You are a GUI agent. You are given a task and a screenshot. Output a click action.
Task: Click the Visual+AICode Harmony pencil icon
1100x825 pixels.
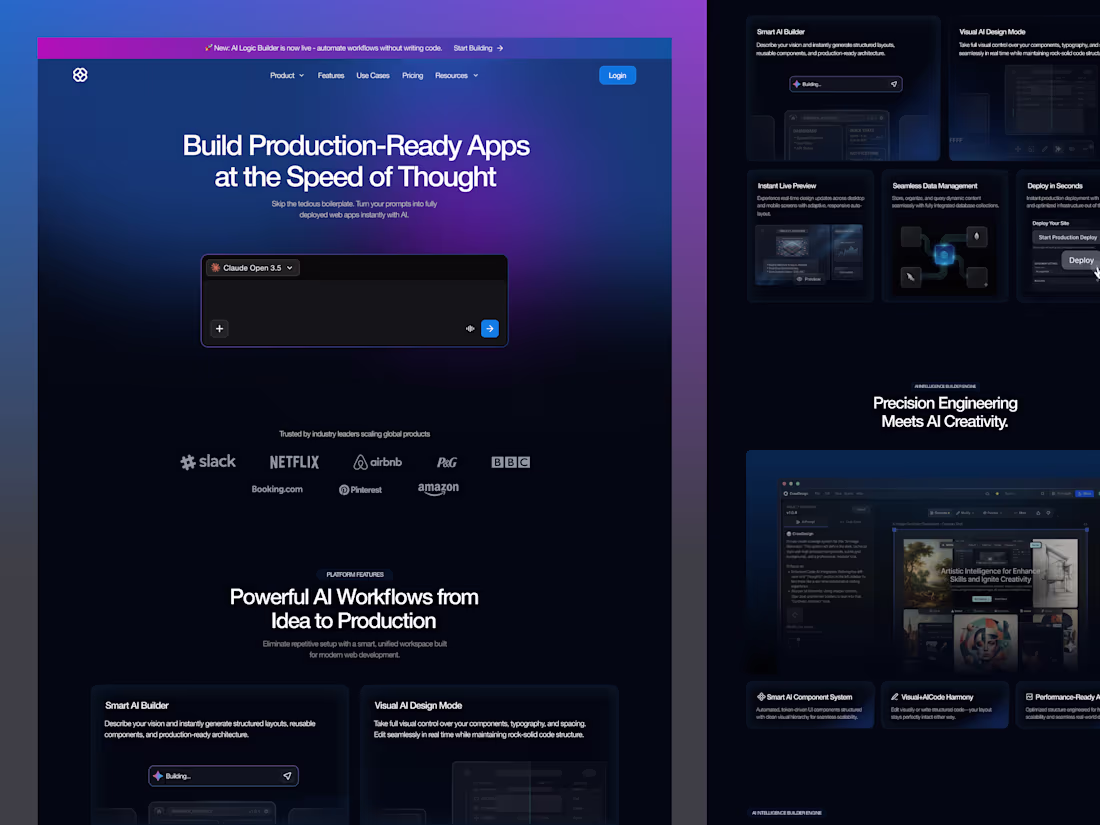pos(894,697)
